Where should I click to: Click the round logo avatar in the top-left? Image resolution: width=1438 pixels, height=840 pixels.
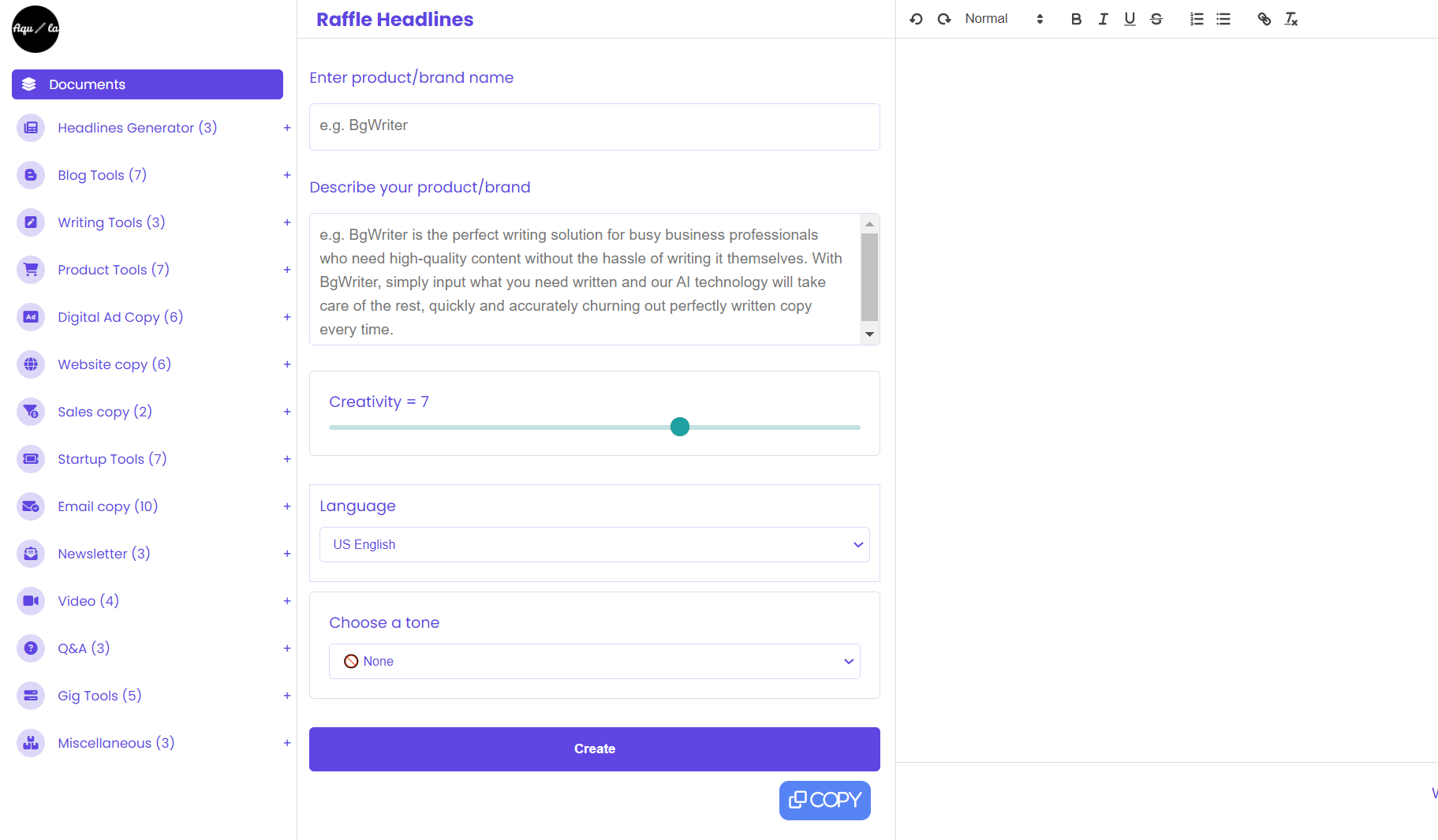pos(35,29)
